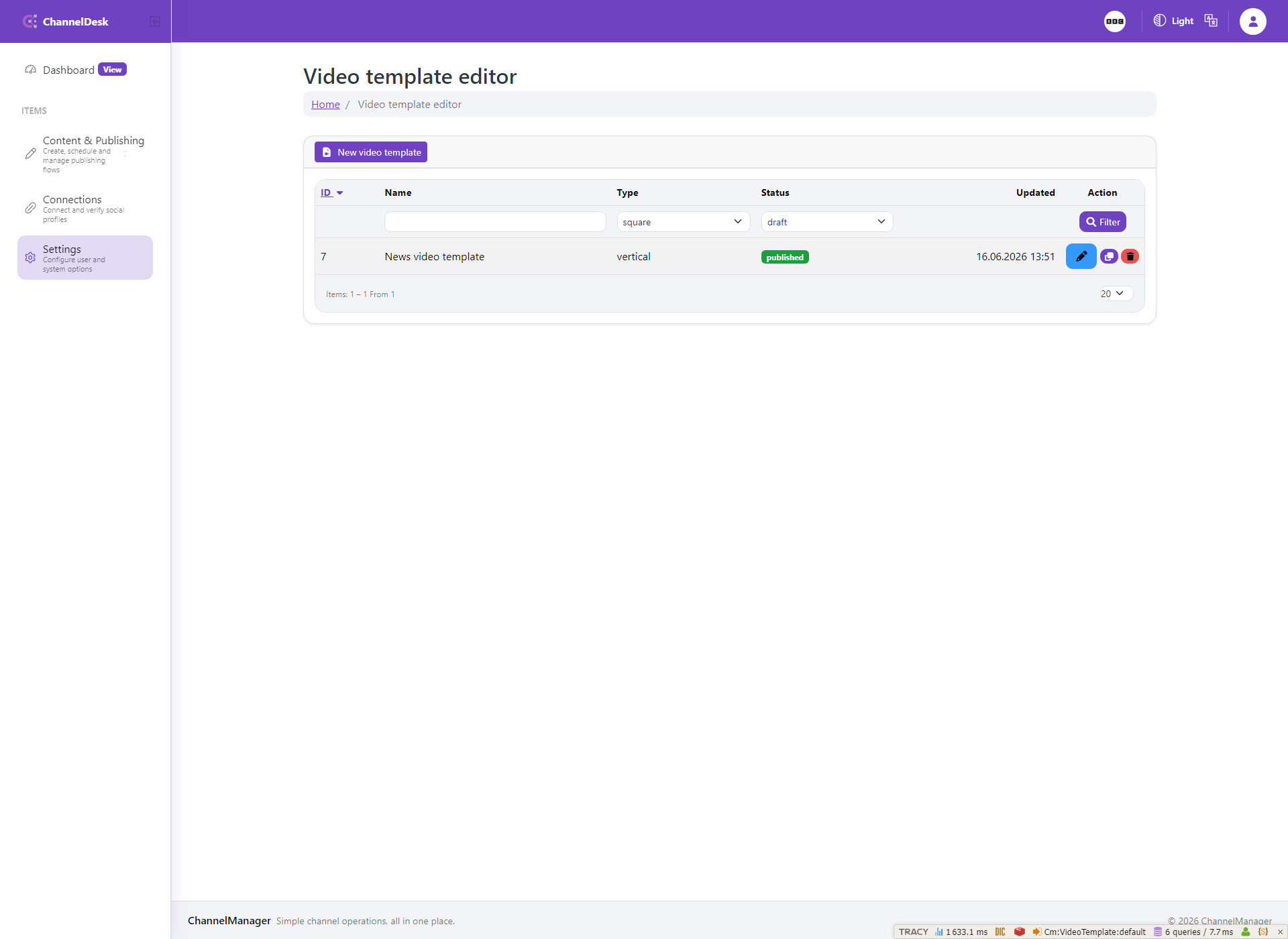Close the Tracy debug bar
The height and width of the screenshot is (939, 1288).
(x=1280, y=932)
